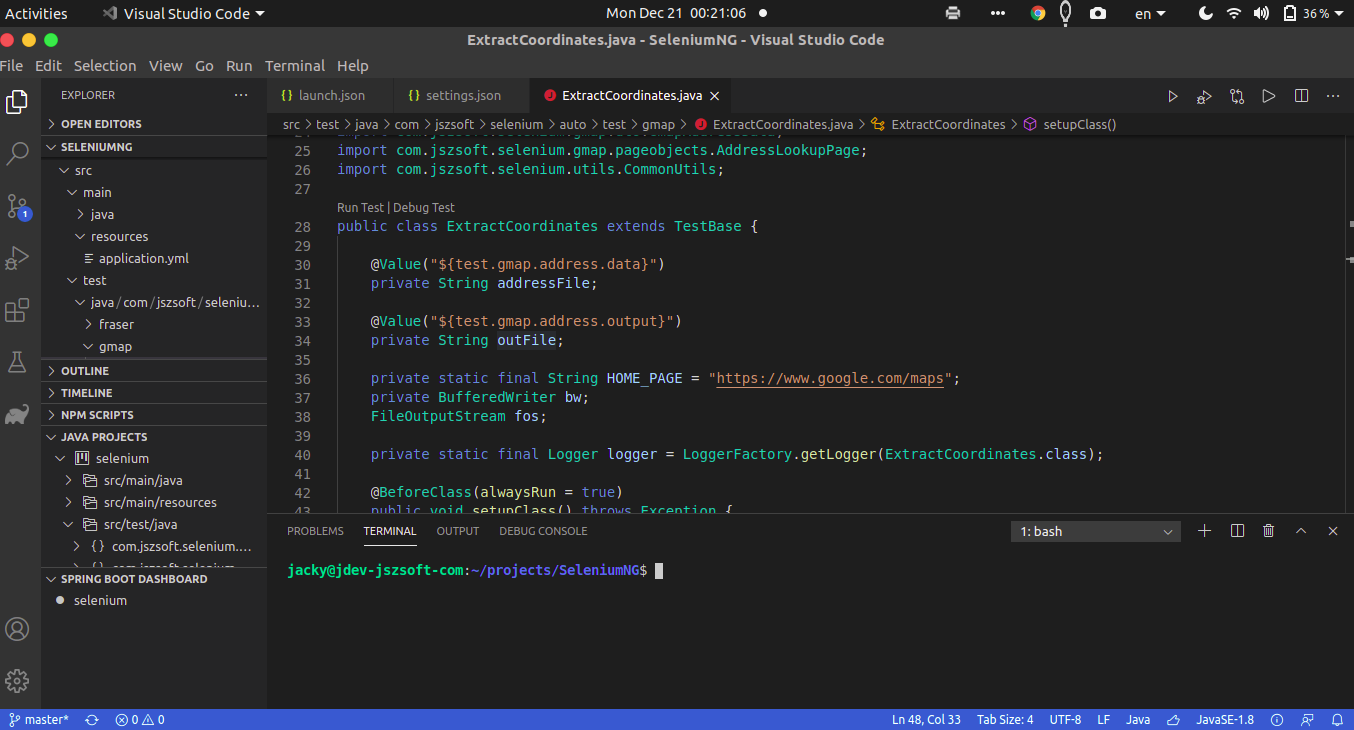The width and height of the screenshot is (1354, 730).
Task: Switch to the PROBLEMS panel tab
Action: click(x=315, y=531)
